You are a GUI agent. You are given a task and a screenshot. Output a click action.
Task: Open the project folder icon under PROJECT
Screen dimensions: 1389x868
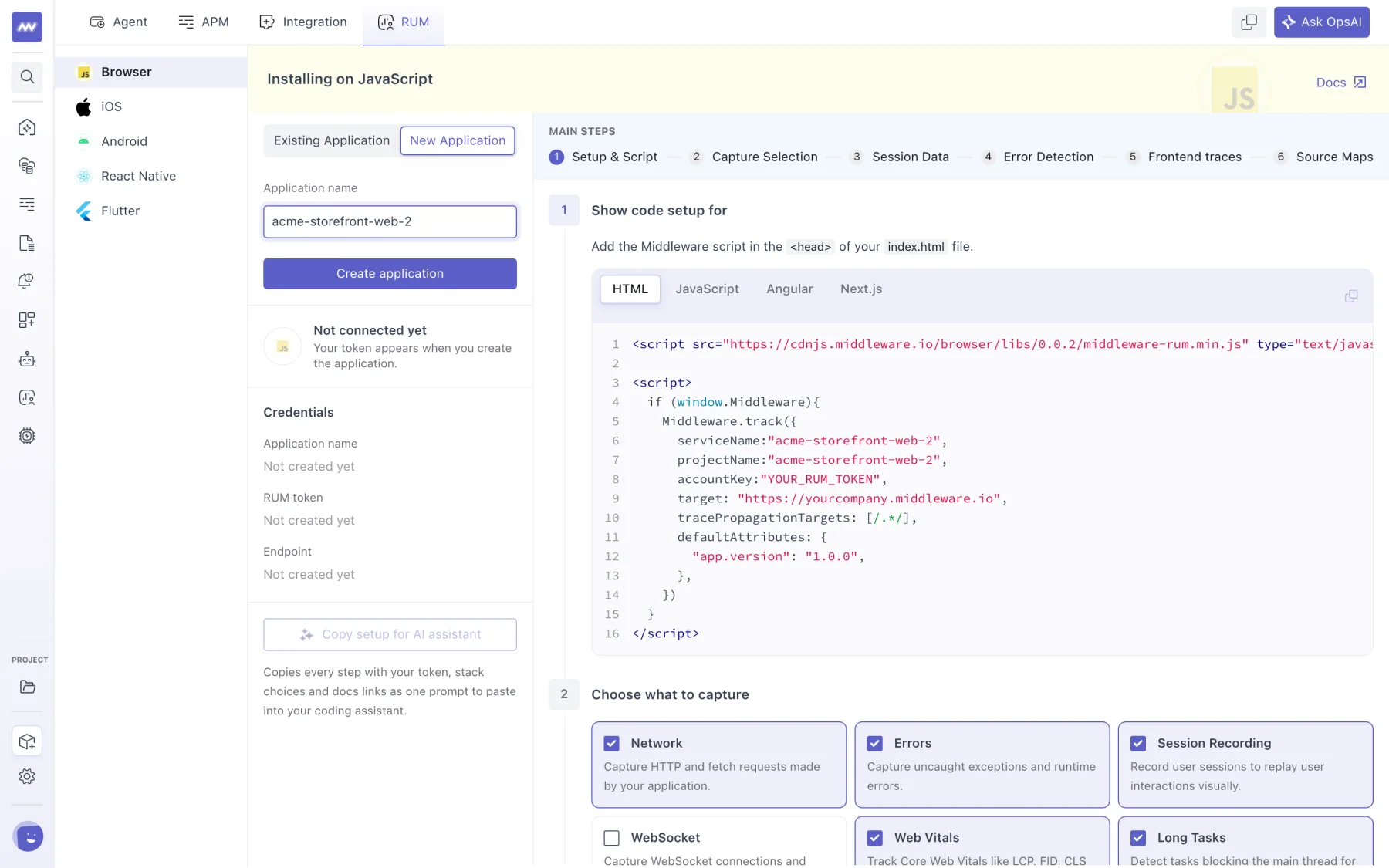[x=28, y=687]
